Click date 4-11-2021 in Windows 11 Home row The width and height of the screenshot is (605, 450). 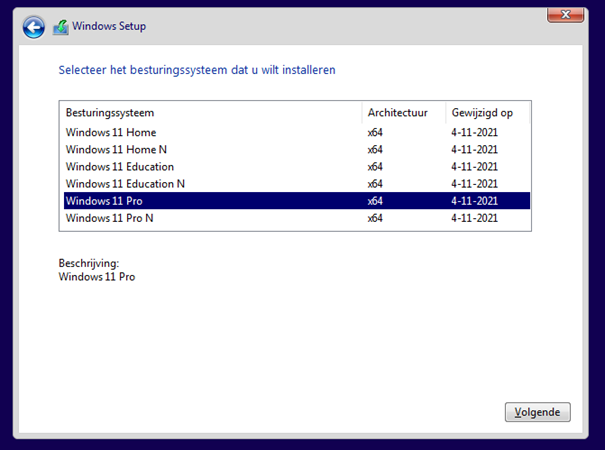click(x=475, y=132)
